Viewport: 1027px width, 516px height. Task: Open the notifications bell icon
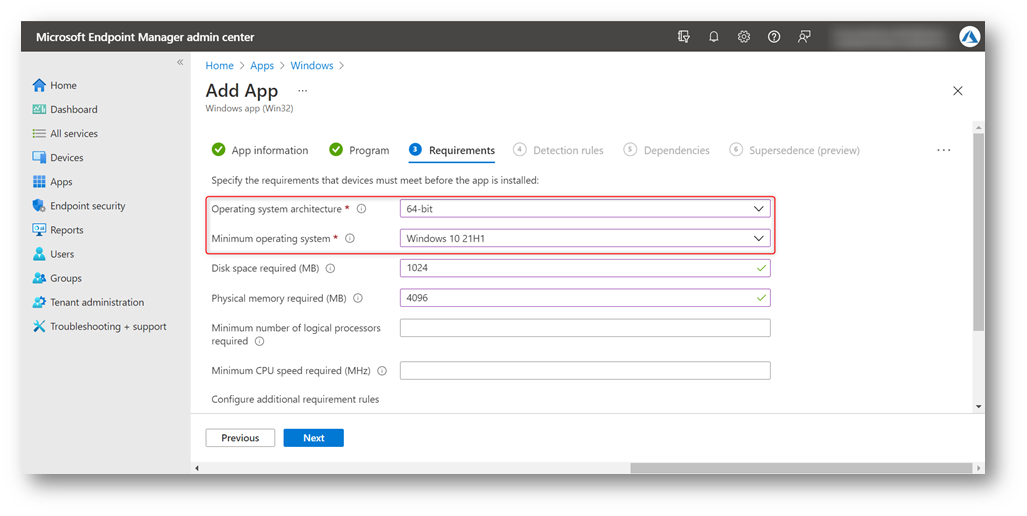[714, 37]
